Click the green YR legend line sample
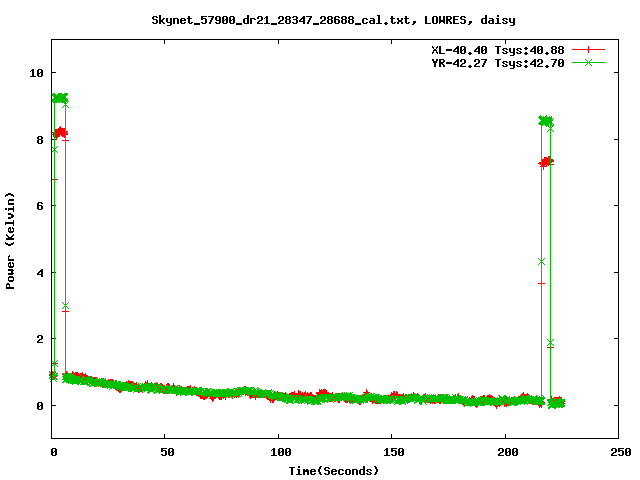 click(588, 62)
